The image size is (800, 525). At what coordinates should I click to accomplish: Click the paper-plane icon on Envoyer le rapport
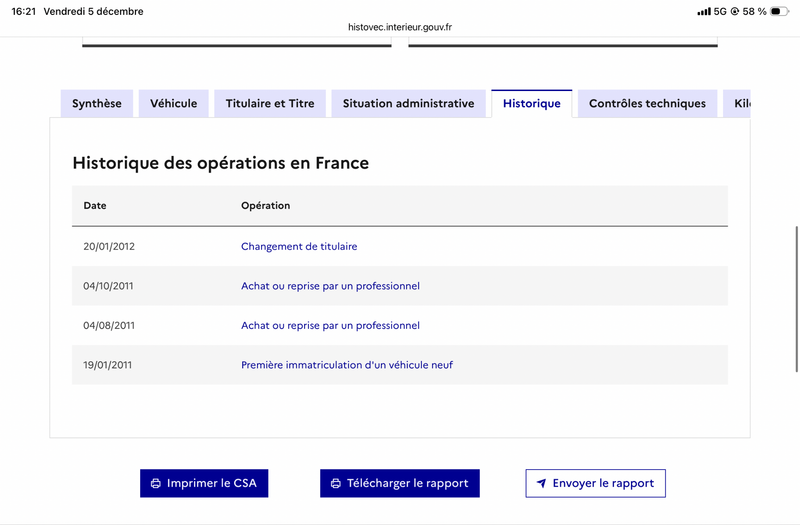coord(541,483)
